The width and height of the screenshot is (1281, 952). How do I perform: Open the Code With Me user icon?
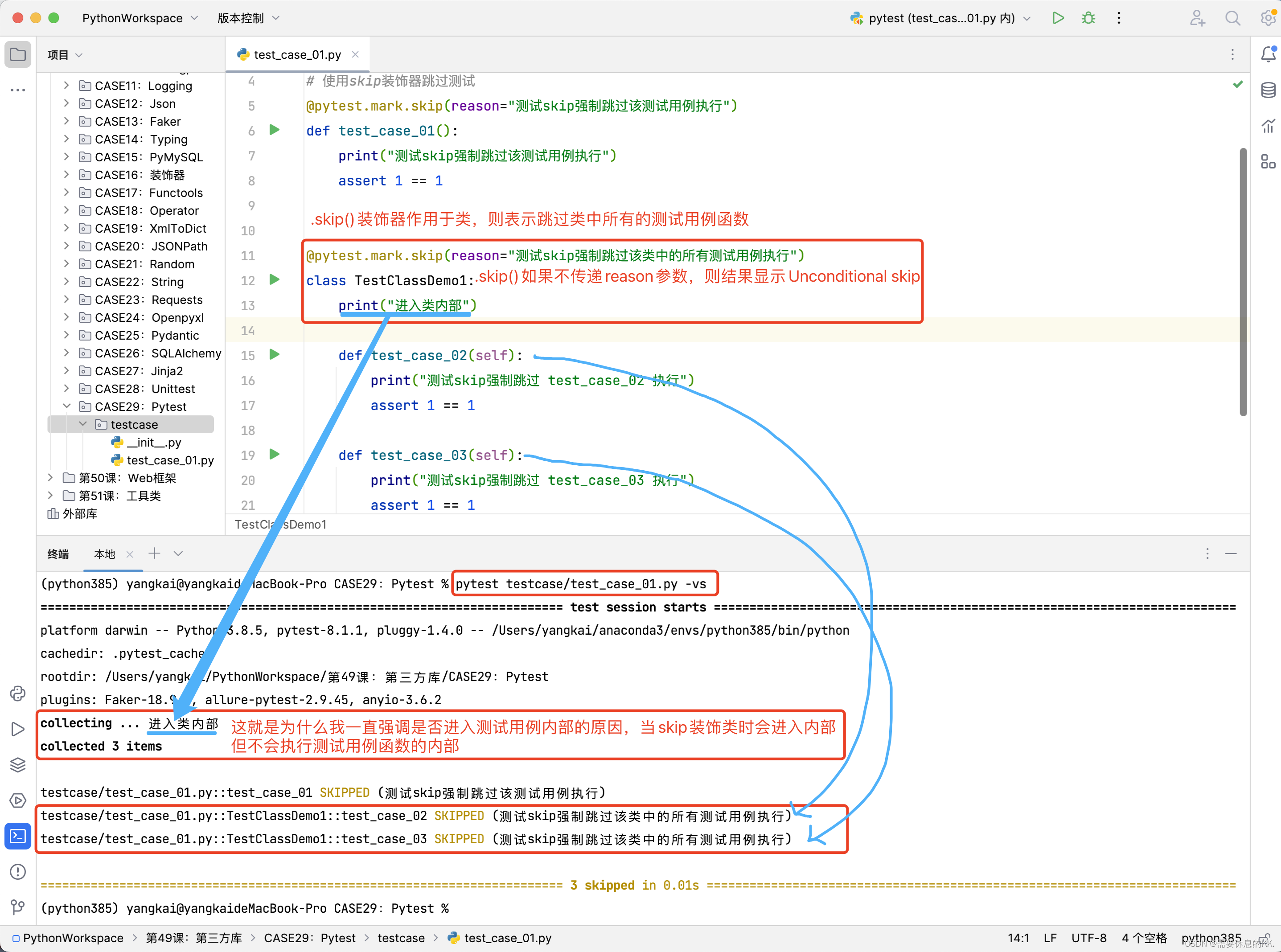pos(1198,18)
